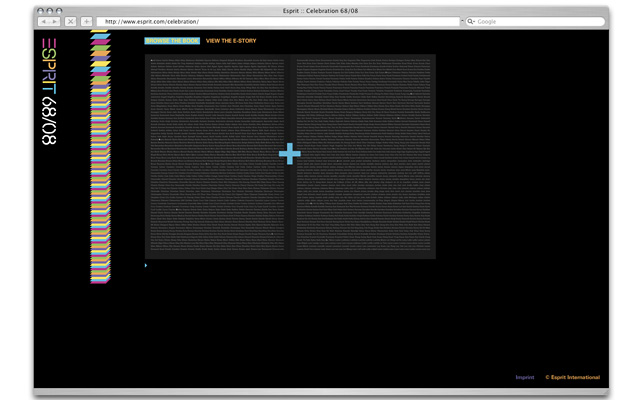Screen dimensions: 640x400
Task: Click the Esprit 68/08 vertical logo
Action: point(49,91)
